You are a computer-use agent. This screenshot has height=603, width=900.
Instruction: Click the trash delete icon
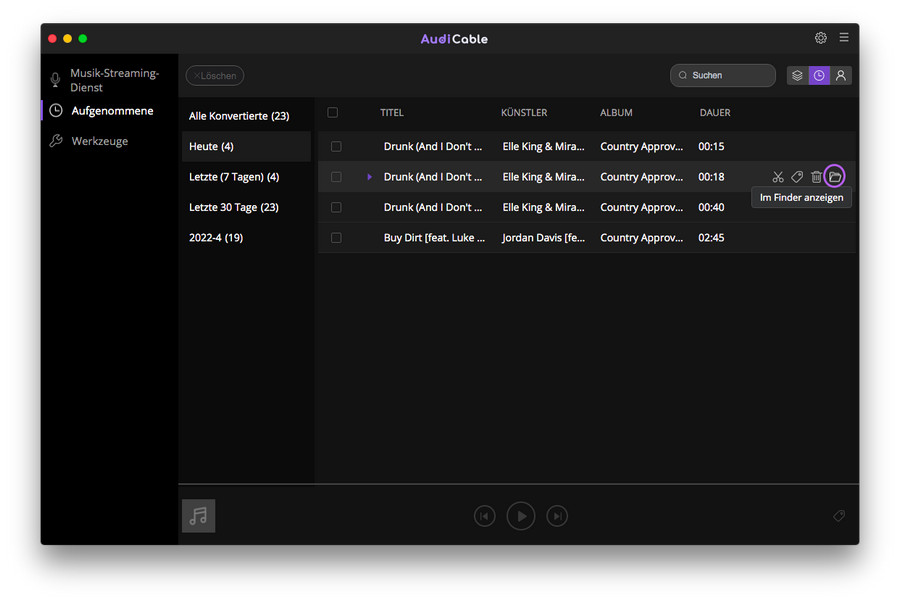coord(816,177)
